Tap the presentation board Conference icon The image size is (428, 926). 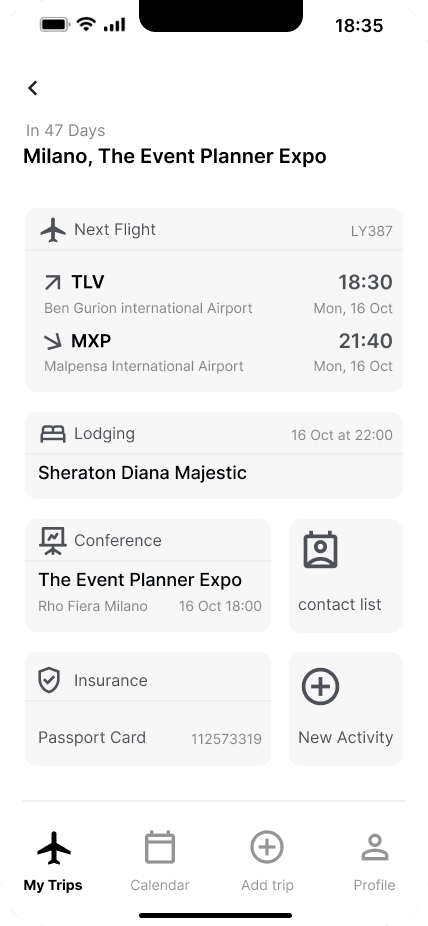53,540
